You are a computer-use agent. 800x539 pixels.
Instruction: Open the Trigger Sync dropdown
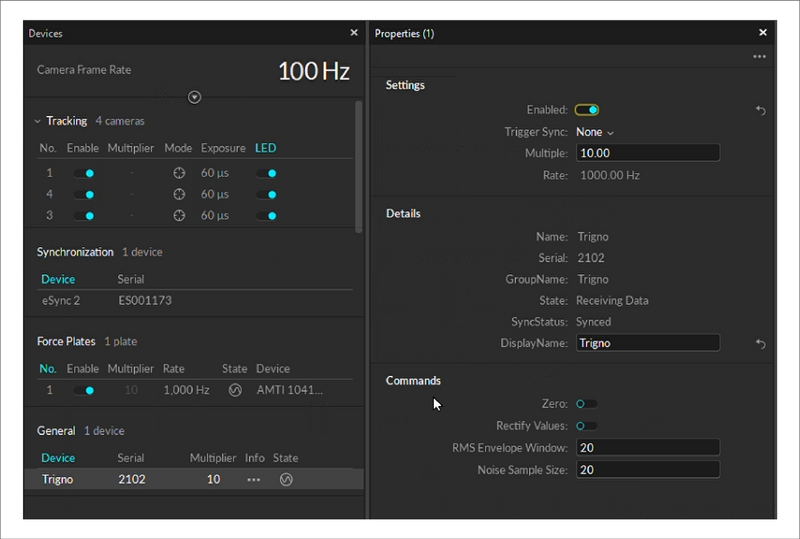tap(595, 132)
